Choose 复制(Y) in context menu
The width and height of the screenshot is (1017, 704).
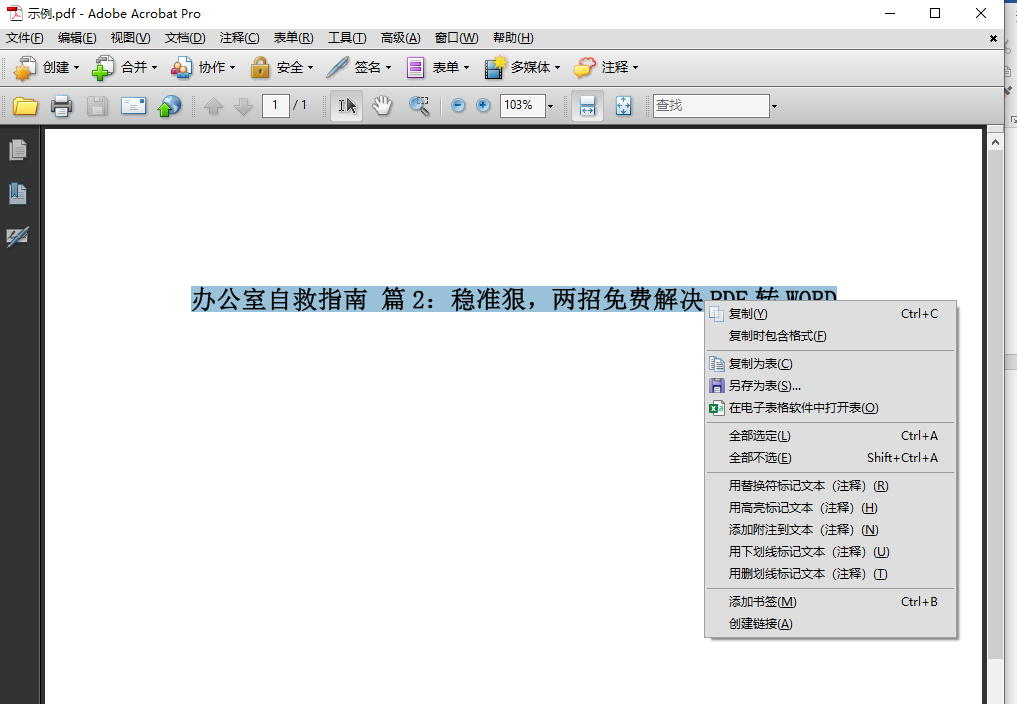tap(830, 314)
